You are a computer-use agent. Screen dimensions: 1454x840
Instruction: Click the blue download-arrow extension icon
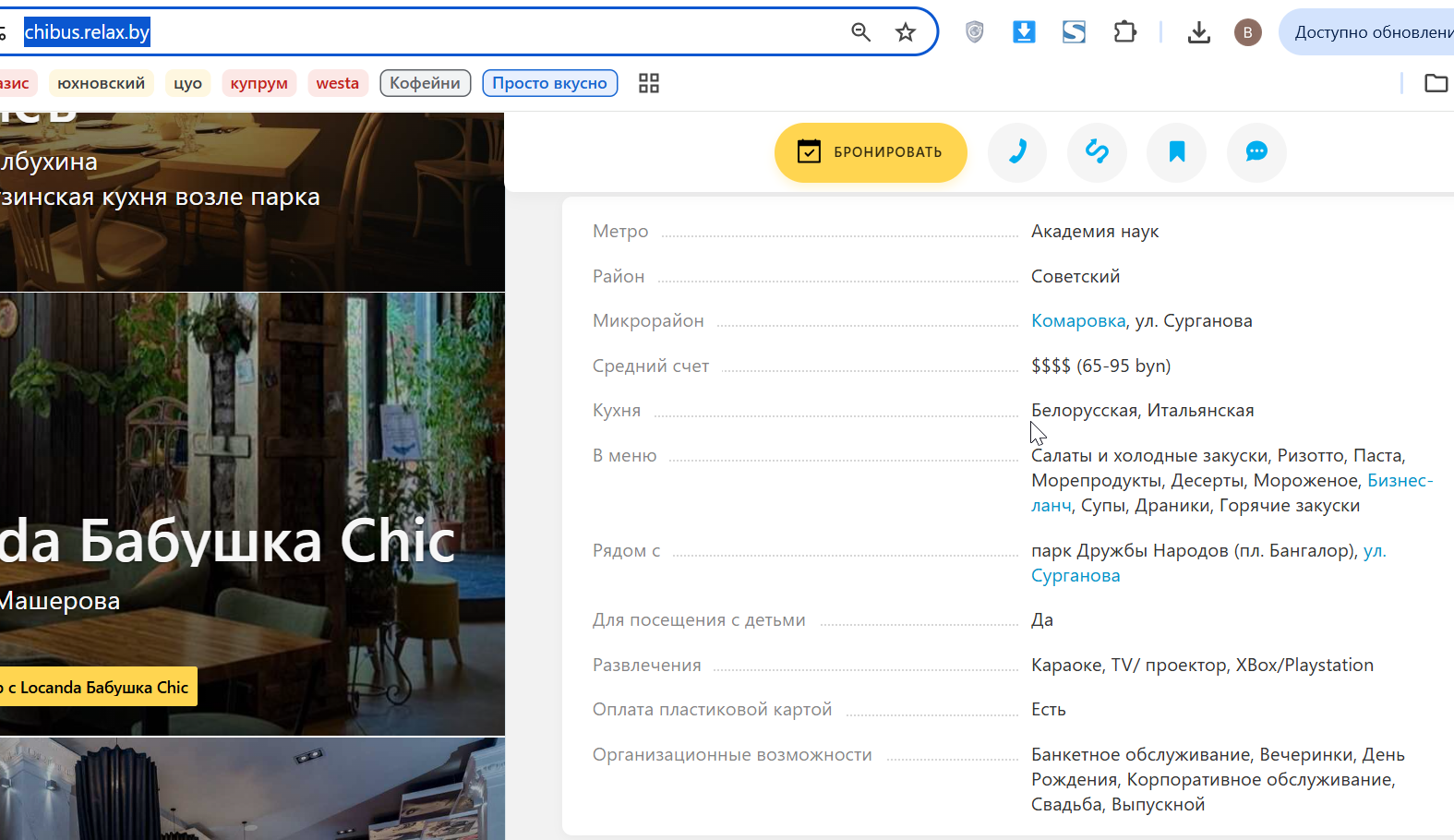[1024, 32]
